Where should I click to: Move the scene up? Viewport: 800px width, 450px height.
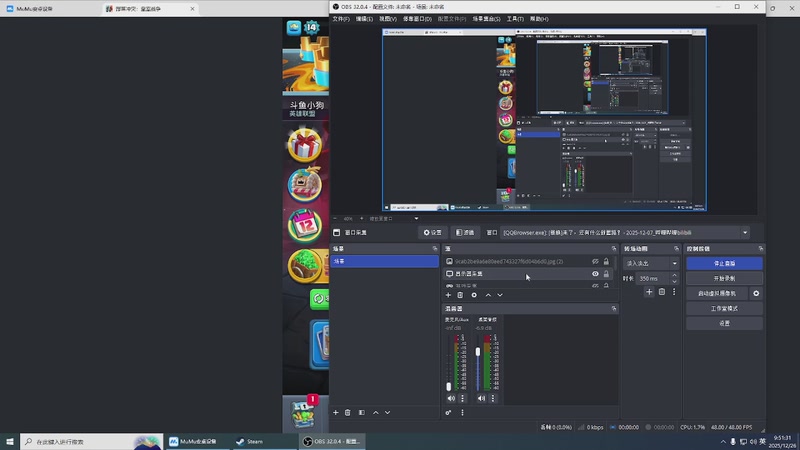(376, 413)
